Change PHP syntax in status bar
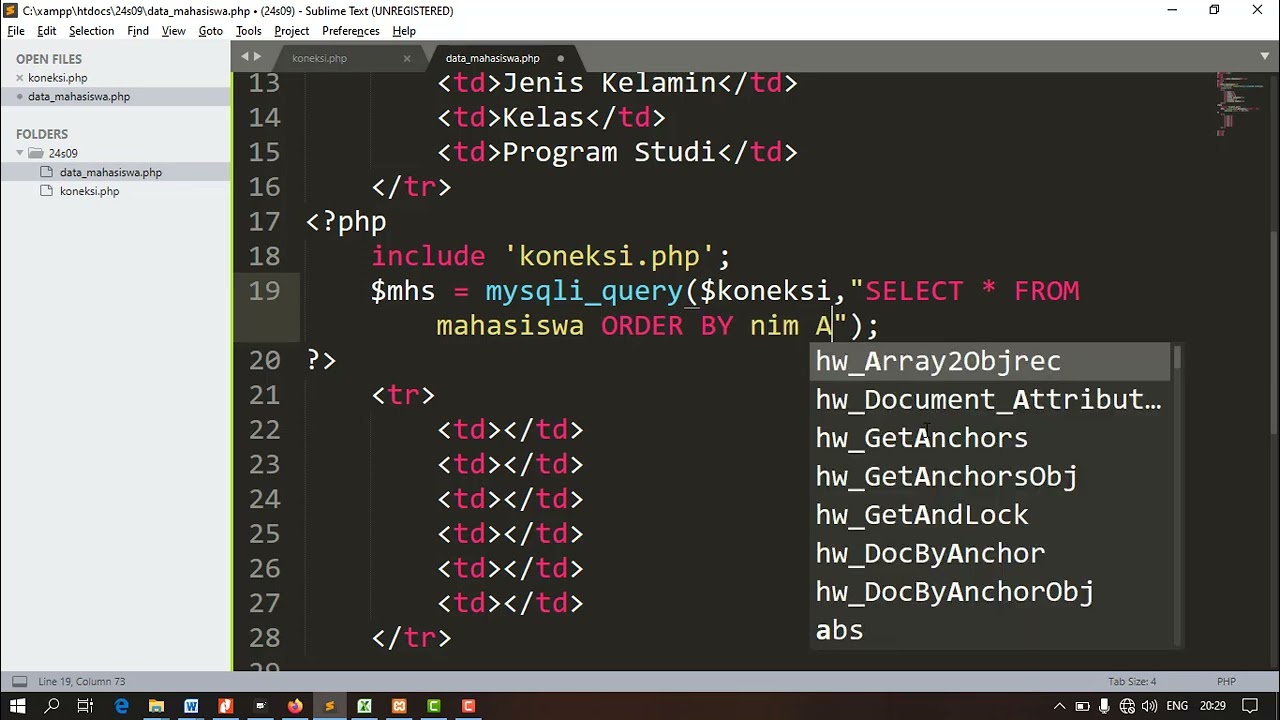The width and height of the screenshot is (1280, 720). (1226, 682)
